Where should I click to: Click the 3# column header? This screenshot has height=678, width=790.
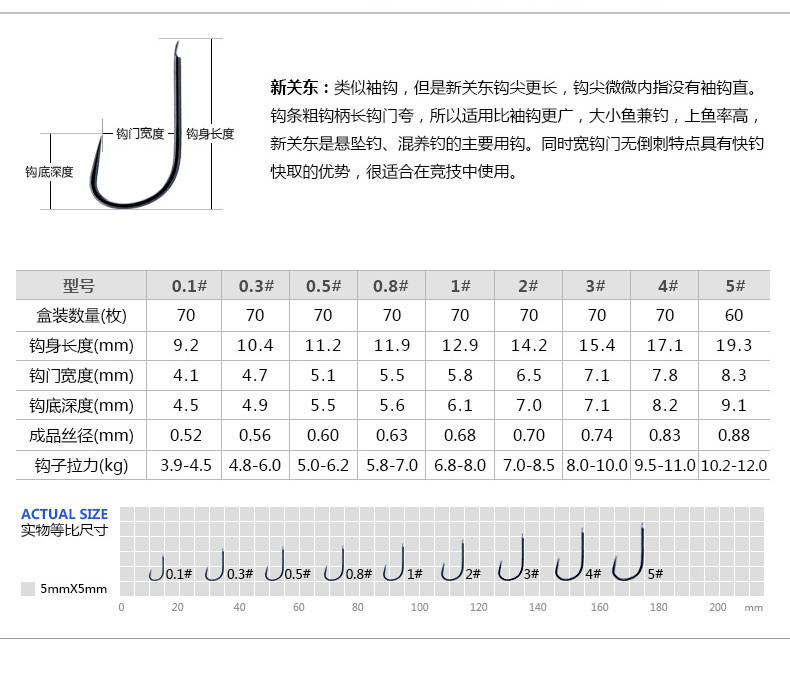[x=596, y=286]
